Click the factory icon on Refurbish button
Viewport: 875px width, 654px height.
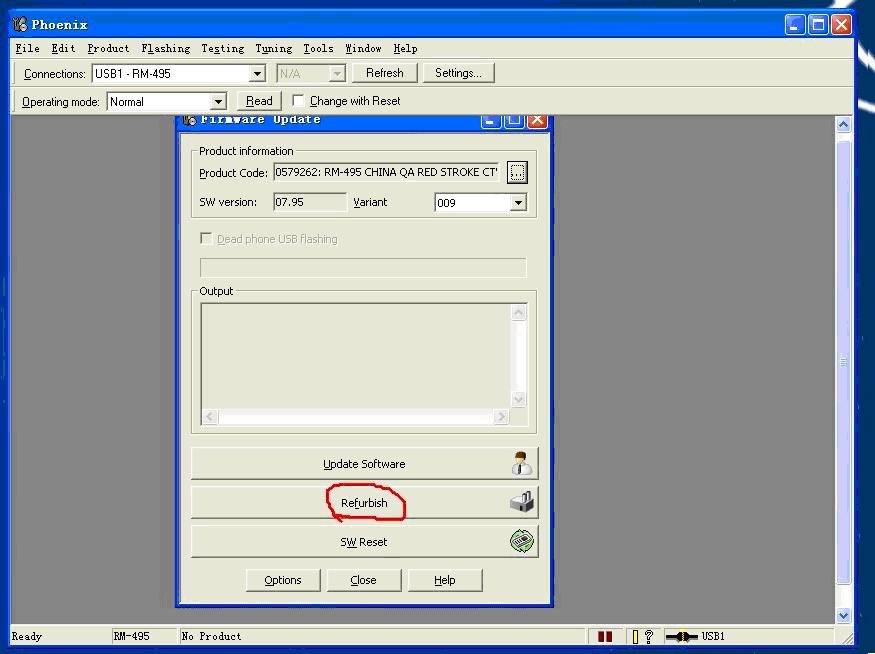pos(521,503)
